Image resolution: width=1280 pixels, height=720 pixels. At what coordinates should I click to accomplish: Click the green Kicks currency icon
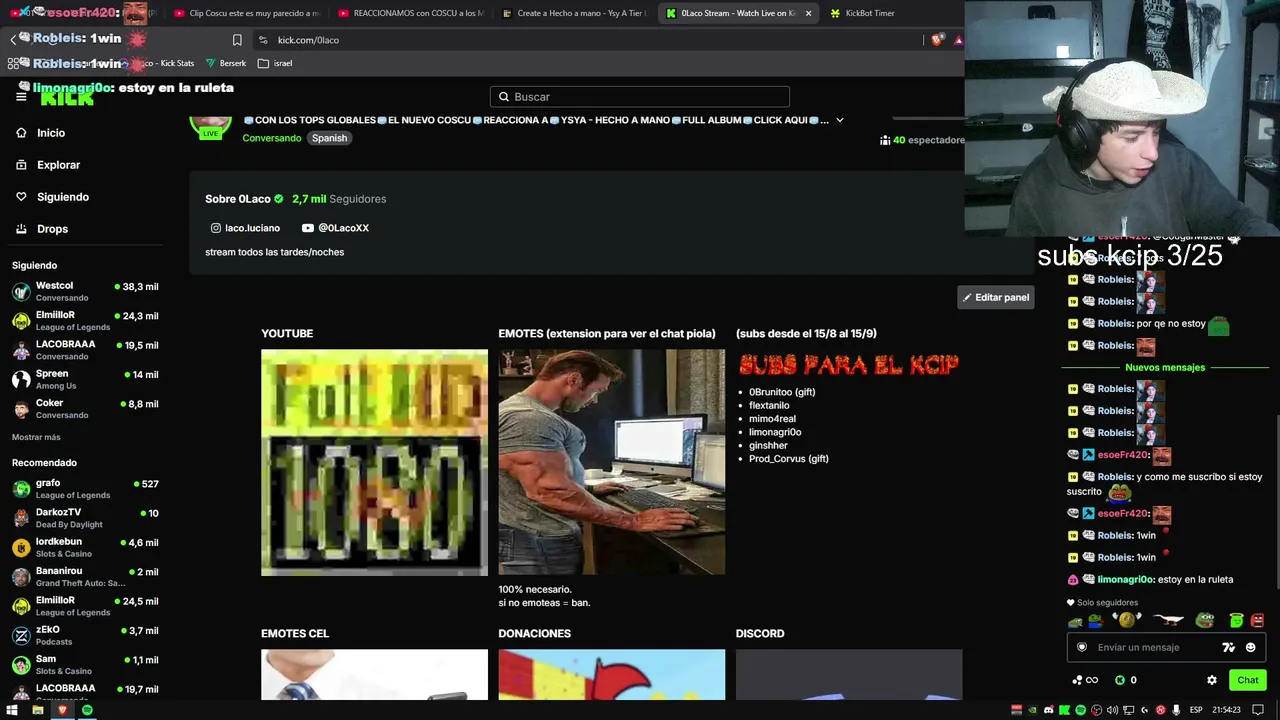point(1120,680)
